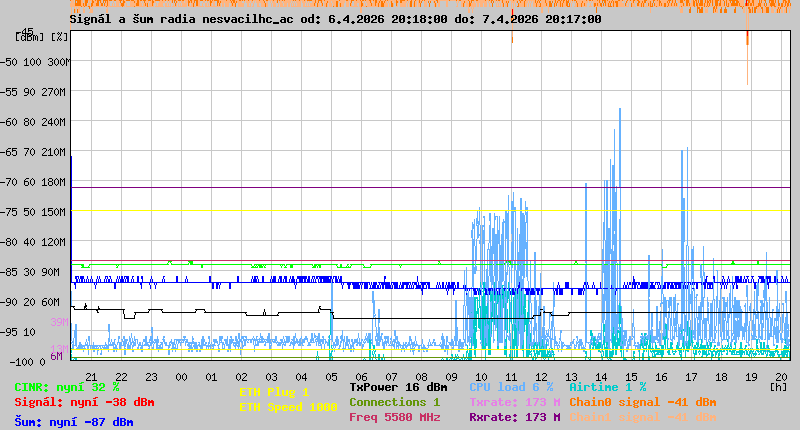Viewport: 800px width, 430px height.
Task: Click the 'CPU load 6 %' legend label
Action: pyautogui.click(x=511, y=388)
